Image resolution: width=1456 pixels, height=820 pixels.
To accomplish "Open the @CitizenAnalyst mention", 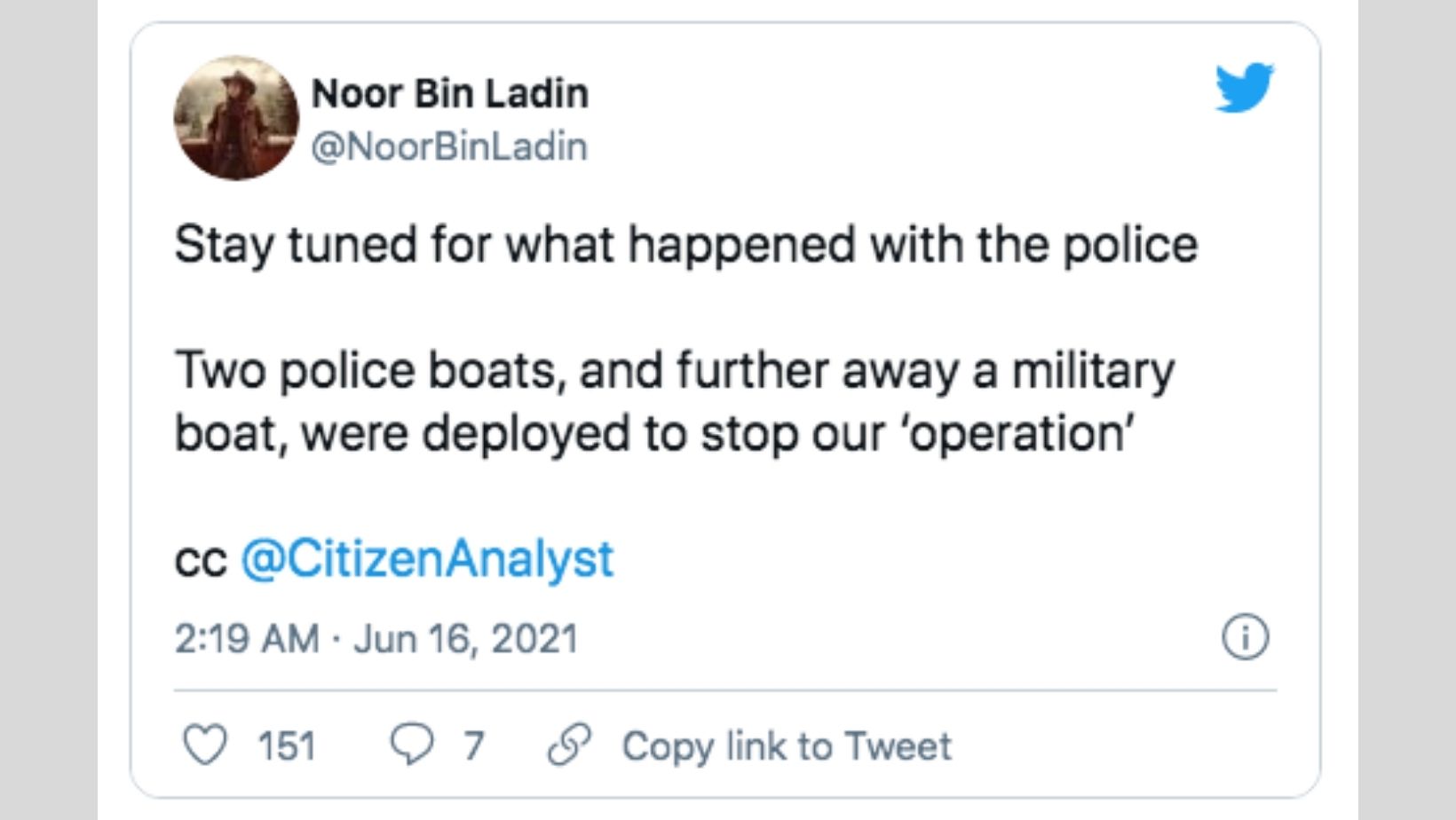I will tap(427, 559).
